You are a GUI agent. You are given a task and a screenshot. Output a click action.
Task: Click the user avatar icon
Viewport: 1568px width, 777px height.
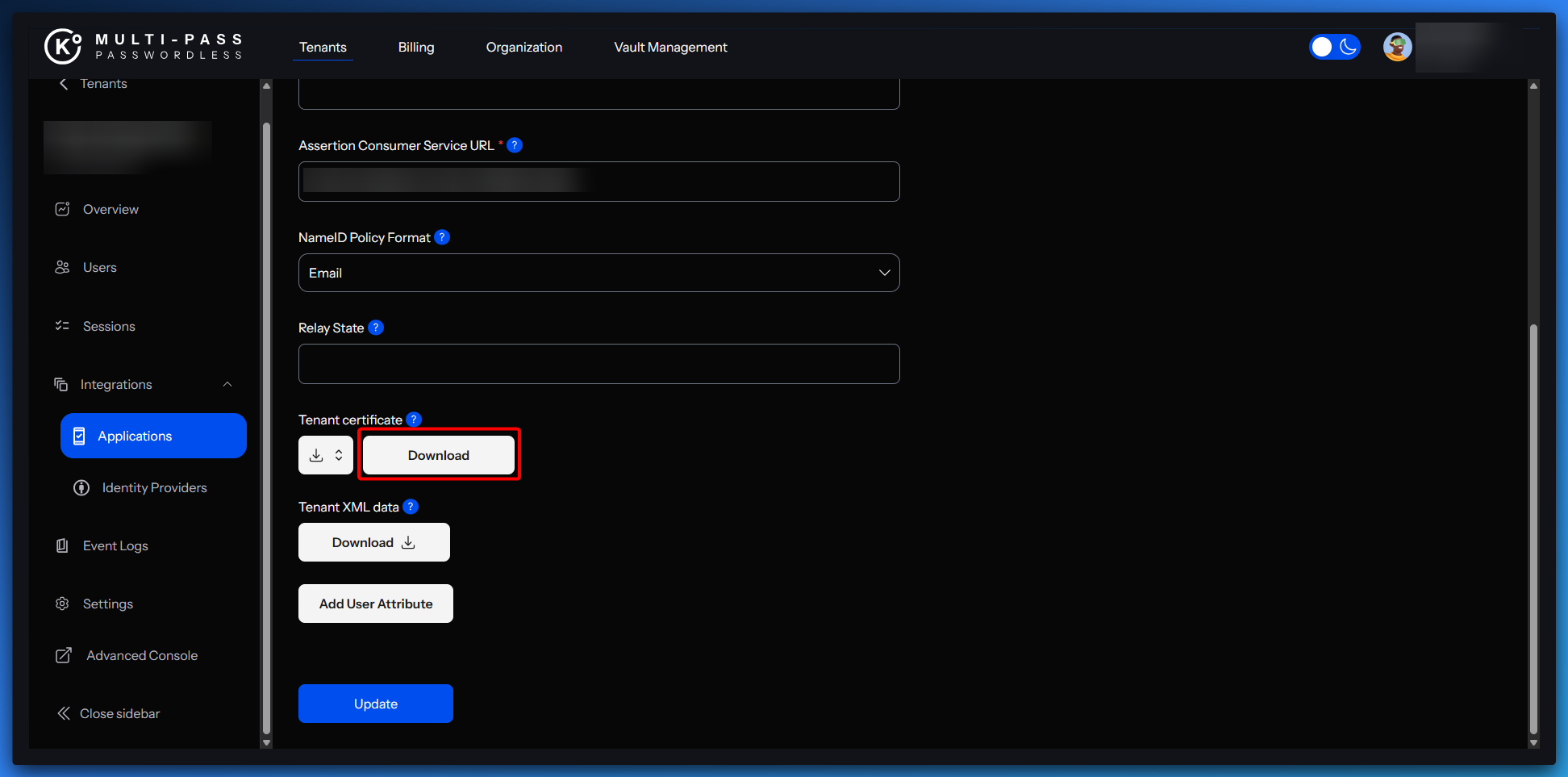click(1397, 47)
